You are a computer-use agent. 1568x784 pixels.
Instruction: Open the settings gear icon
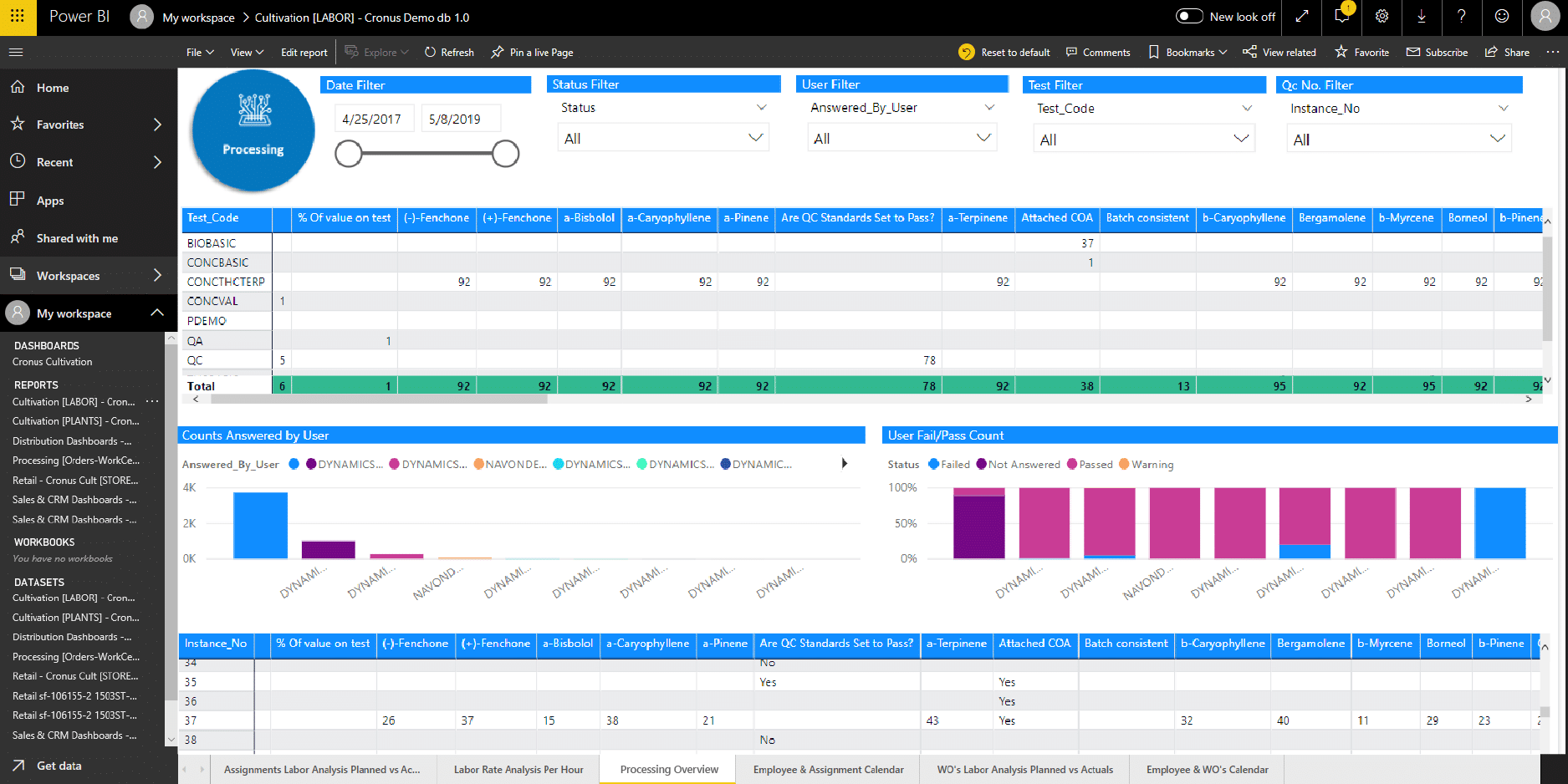pos(1382,17)
